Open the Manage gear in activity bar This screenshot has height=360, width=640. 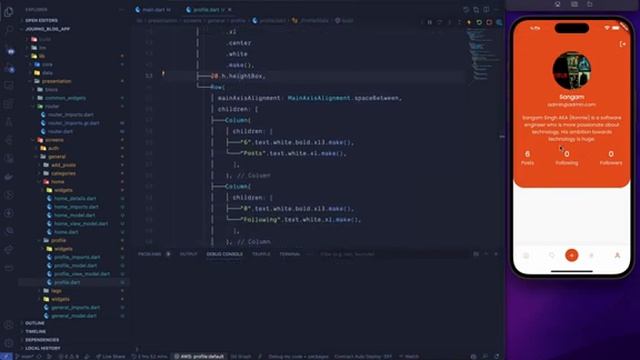[x=9, y=343]
